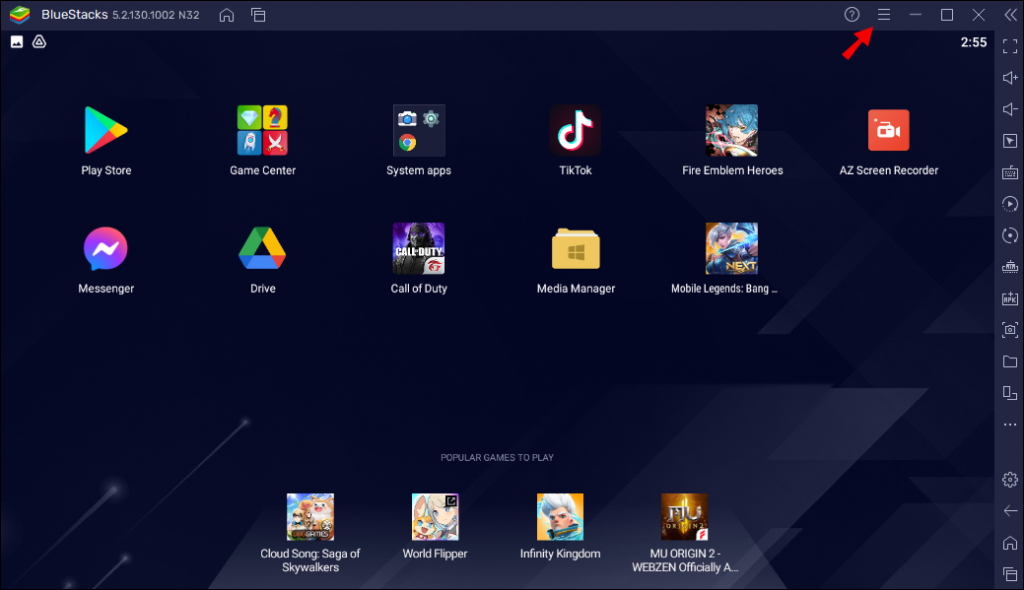Screen dimensions: 1024x590
Task: Activate the Shake tool in the sidebar
Action: 1010,267
